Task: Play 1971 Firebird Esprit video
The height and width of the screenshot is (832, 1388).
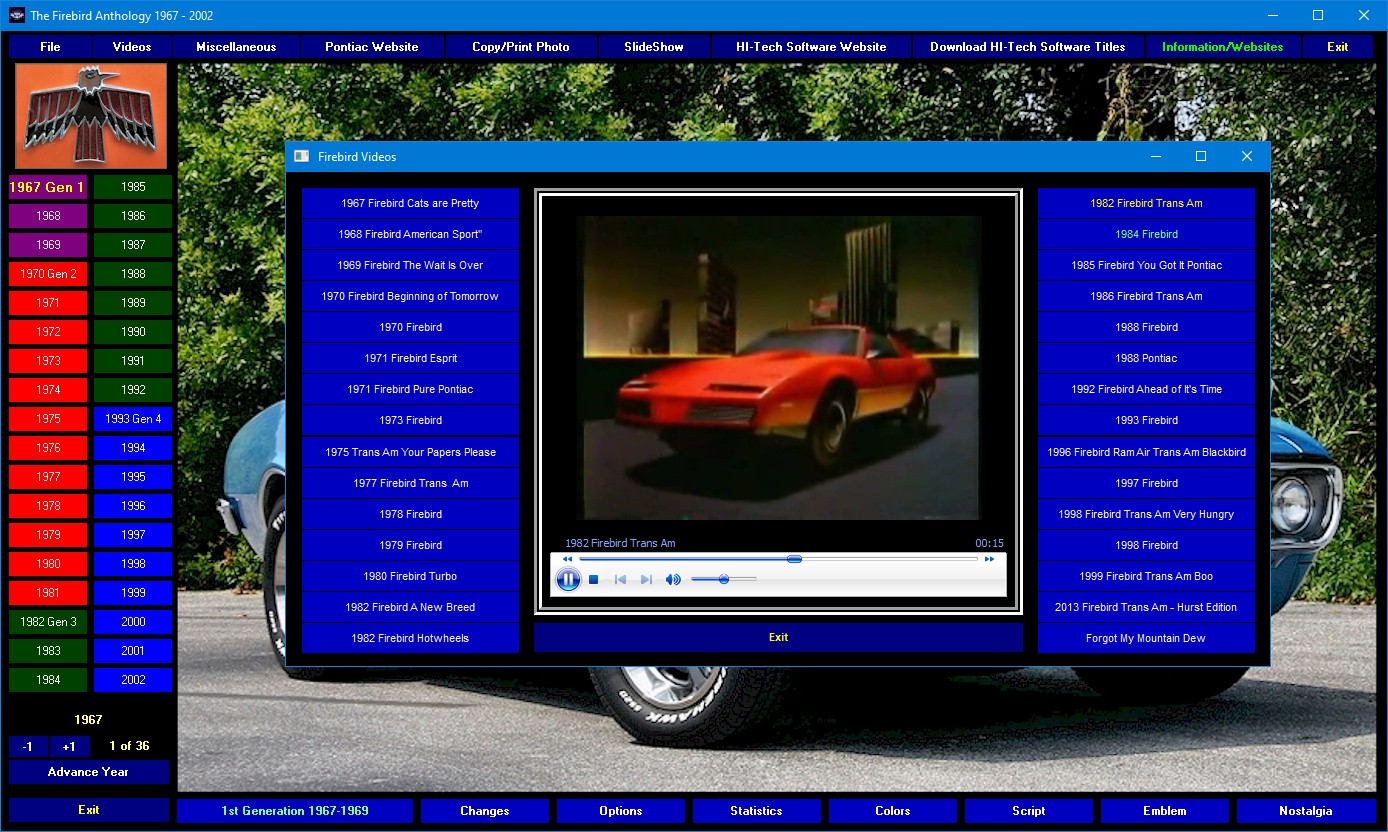Action: point(410,358)
